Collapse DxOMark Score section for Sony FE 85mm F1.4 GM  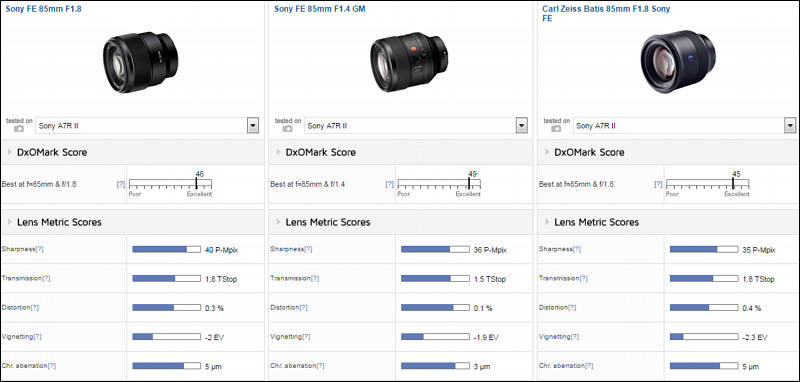pyautogui.click(x=279, y=152)
